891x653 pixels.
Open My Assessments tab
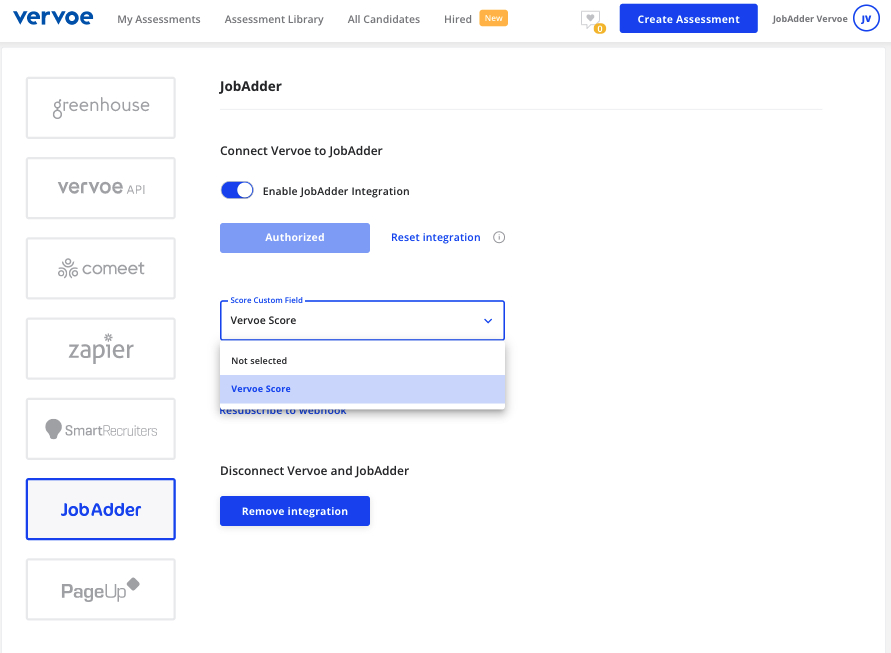coord(159,19)
